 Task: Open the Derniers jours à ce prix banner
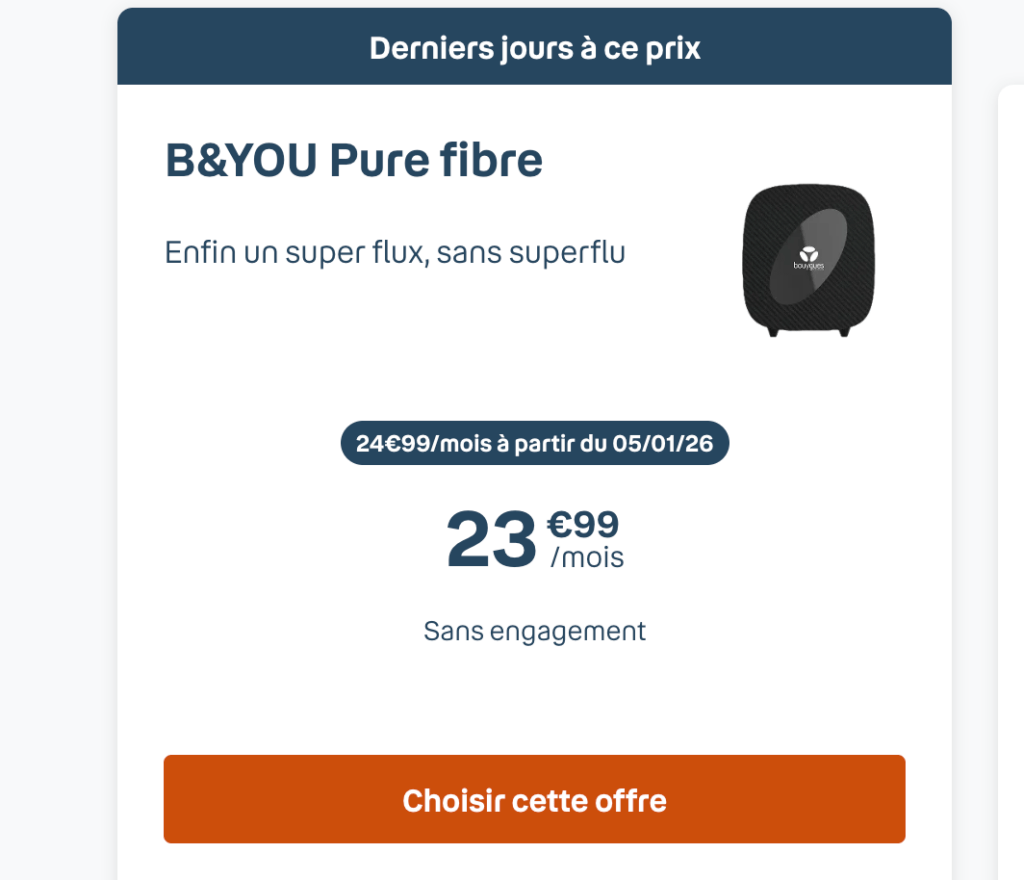(534, 46)
